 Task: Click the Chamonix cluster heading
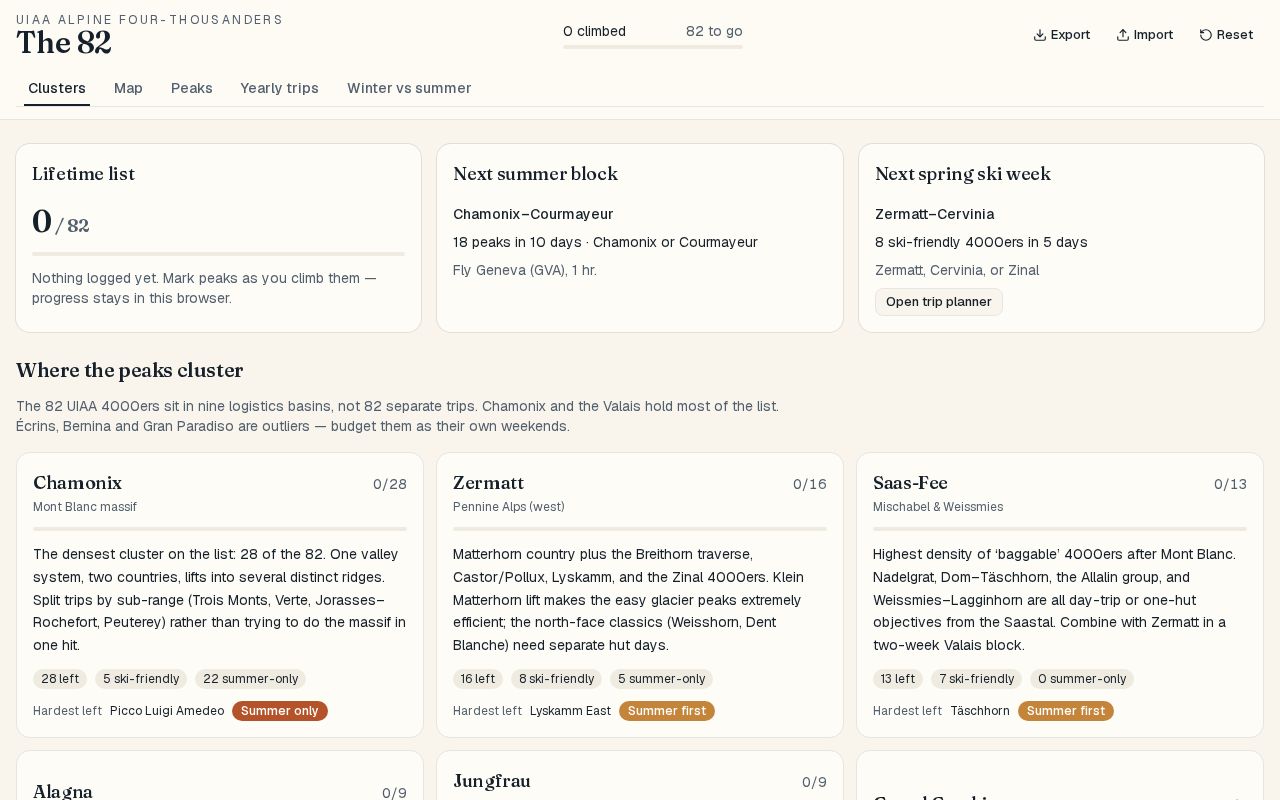[77, 483]
